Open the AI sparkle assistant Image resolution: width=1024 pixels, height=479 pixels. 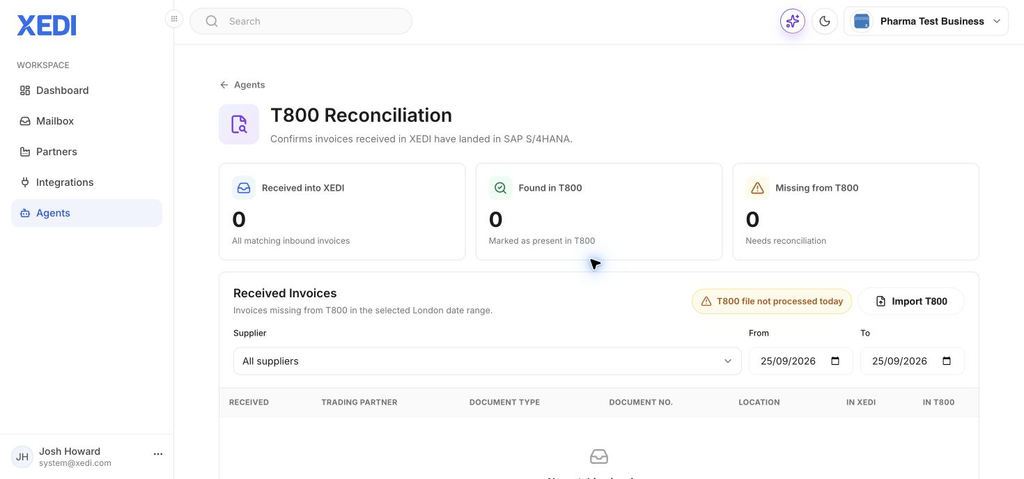[x=792, y=22]
